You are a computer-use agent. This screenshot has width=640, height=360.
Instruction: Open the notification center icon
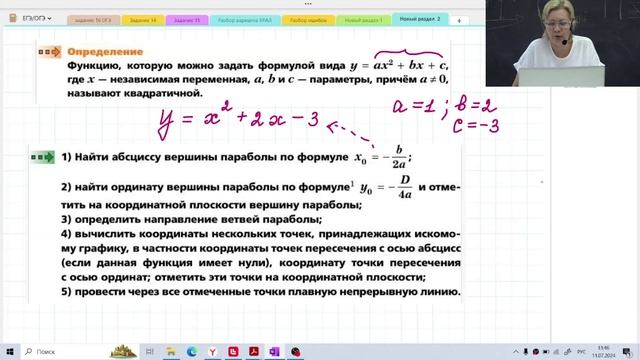point(627,352)
